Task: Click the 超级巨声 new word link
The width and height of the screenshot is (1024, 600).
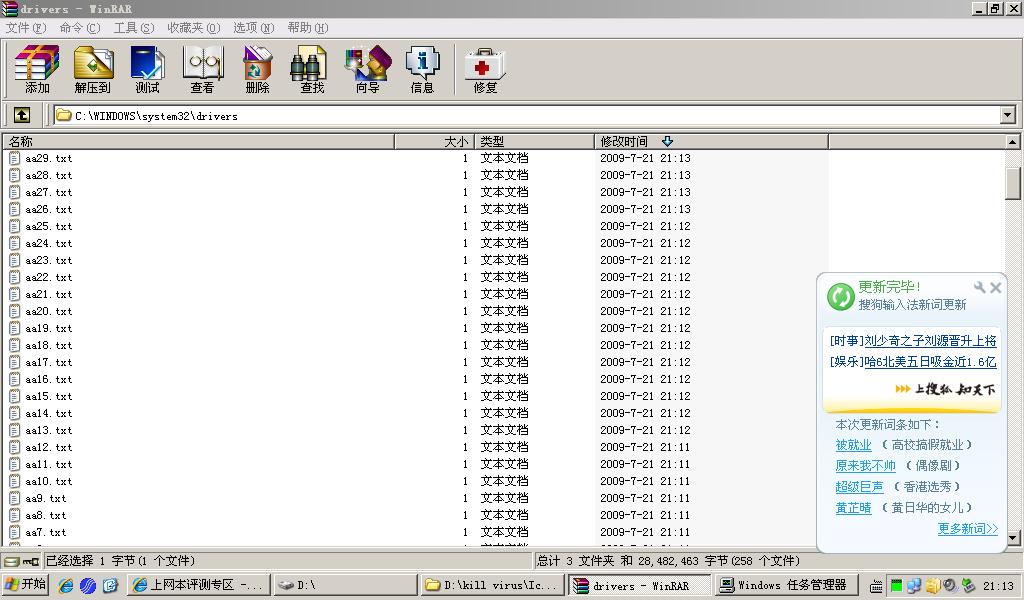Action: tap(859, 486)
